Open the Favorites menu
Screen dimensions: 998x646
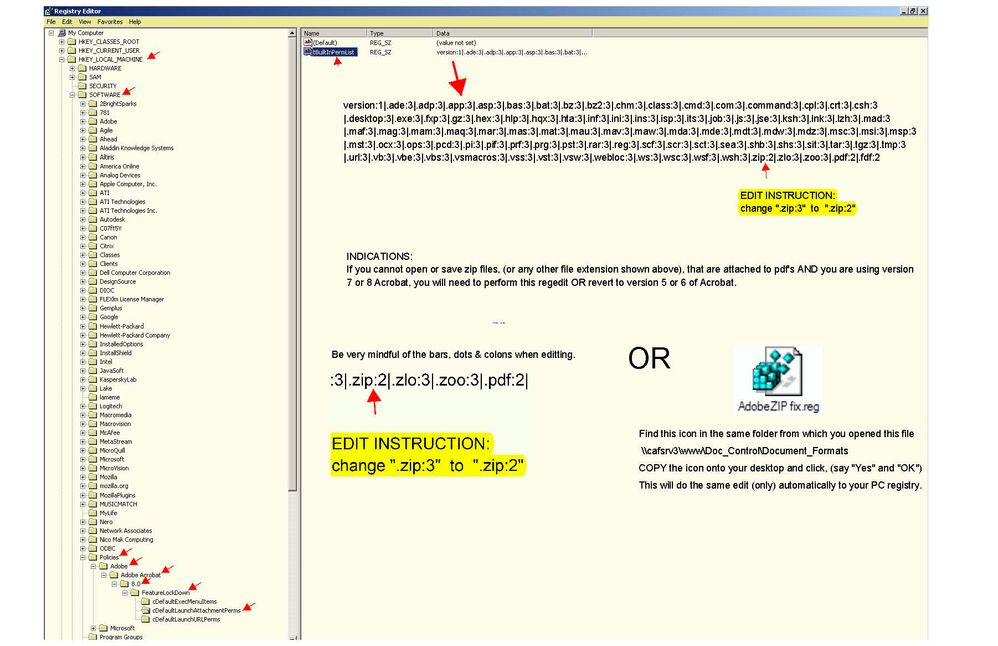tap(110, 21)
